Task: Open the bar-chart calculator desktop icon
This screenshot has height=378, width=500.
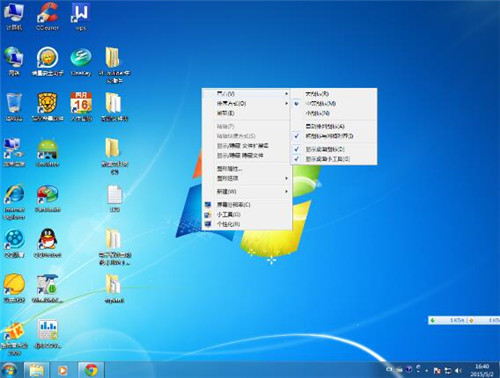Action: [x=47, y=334]
